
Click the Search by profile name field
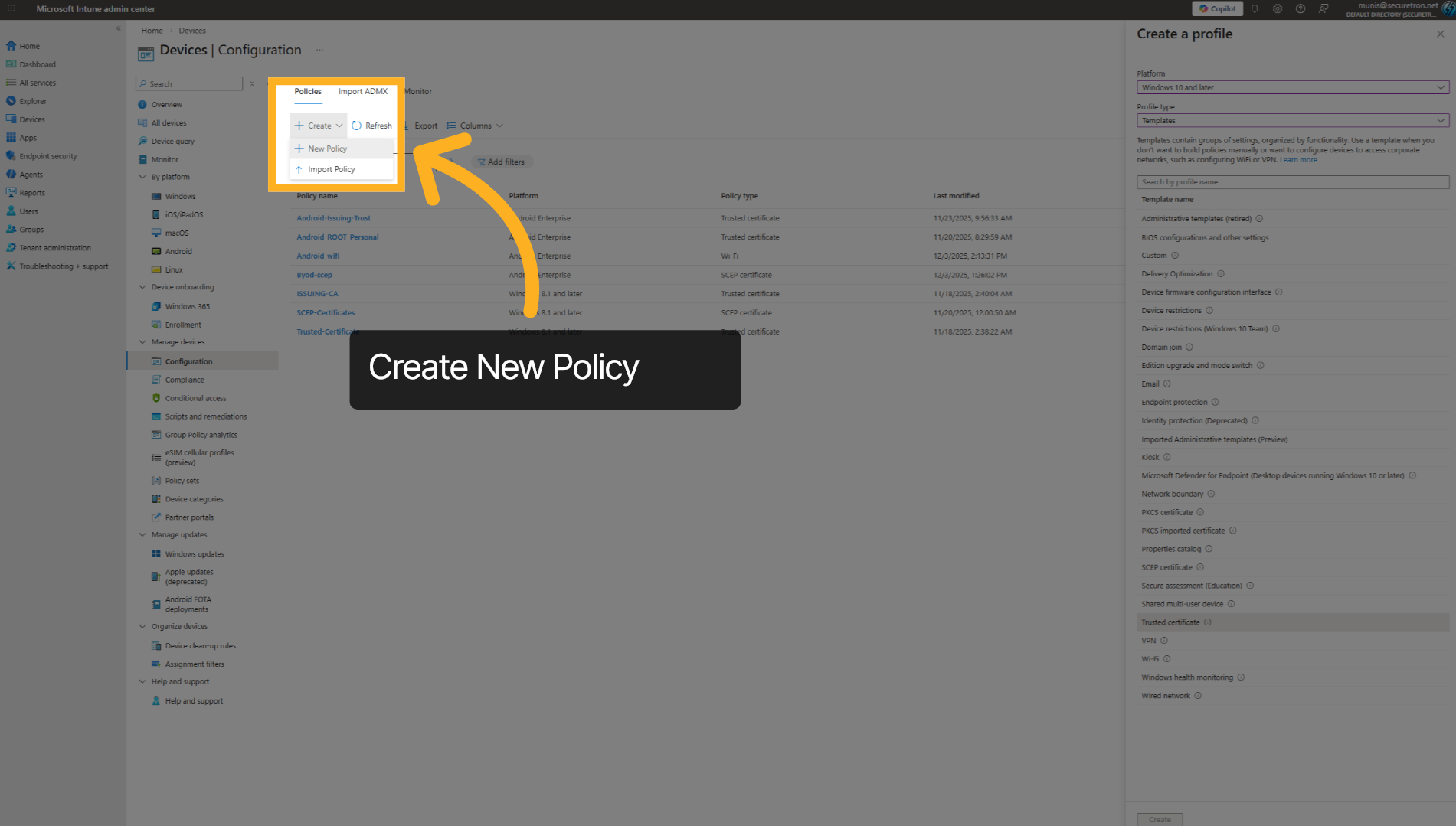1291,181
